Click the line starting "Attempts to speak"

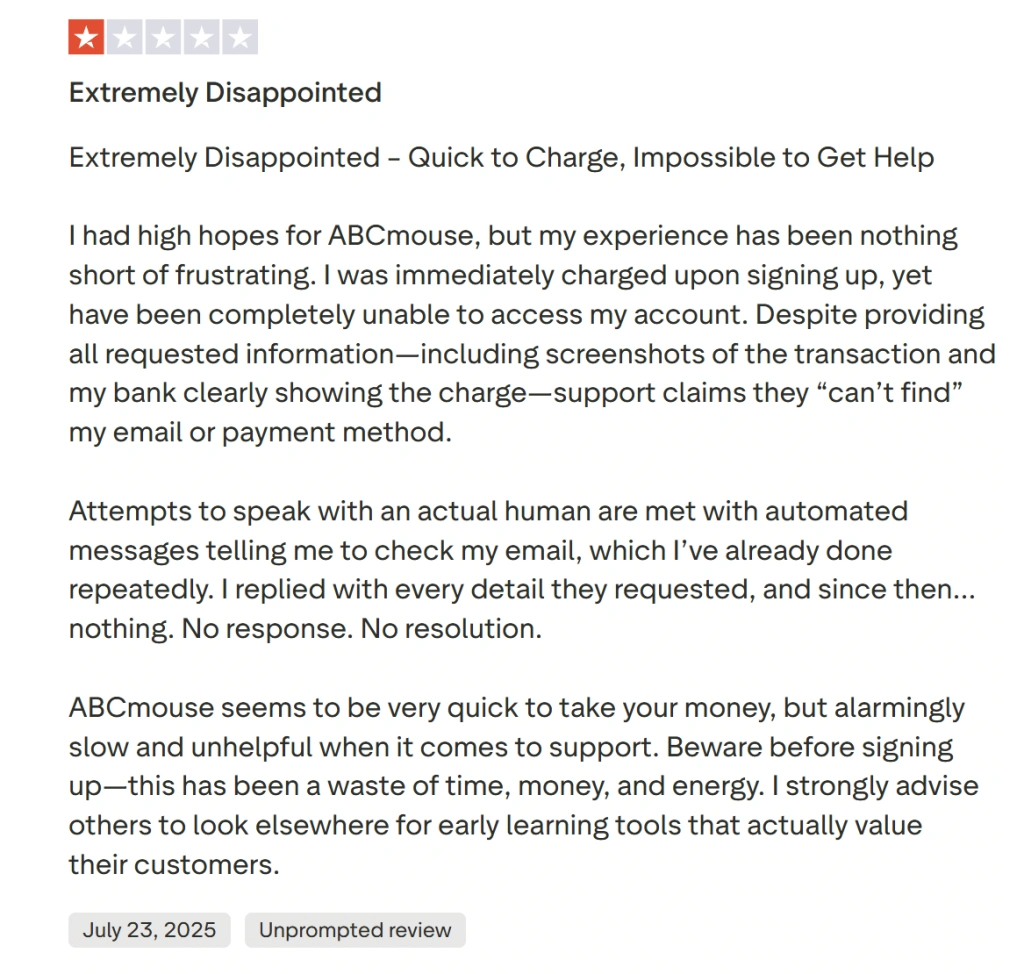(x=488, y=511)
